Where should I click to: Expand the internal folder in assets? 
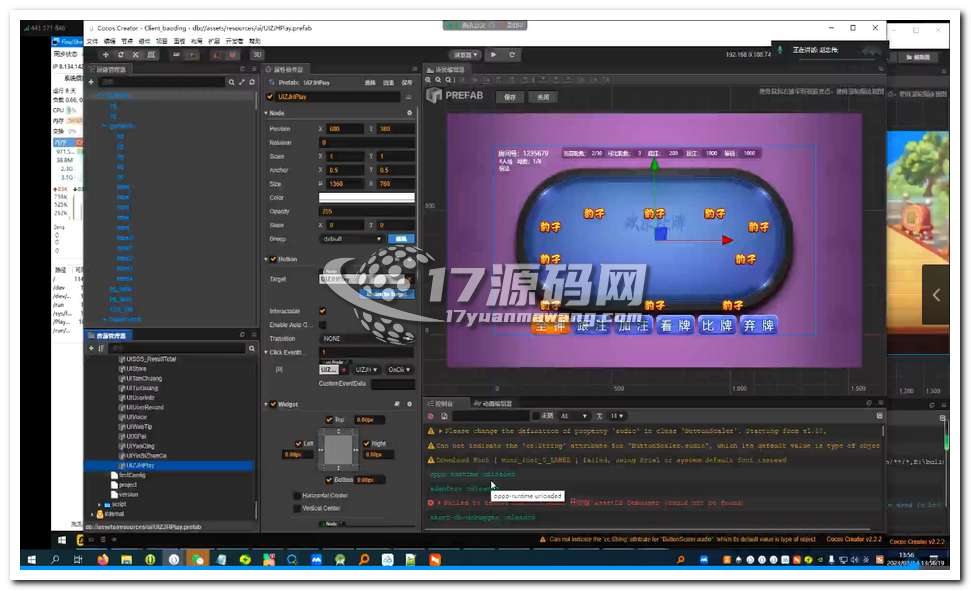pos(93,514)
